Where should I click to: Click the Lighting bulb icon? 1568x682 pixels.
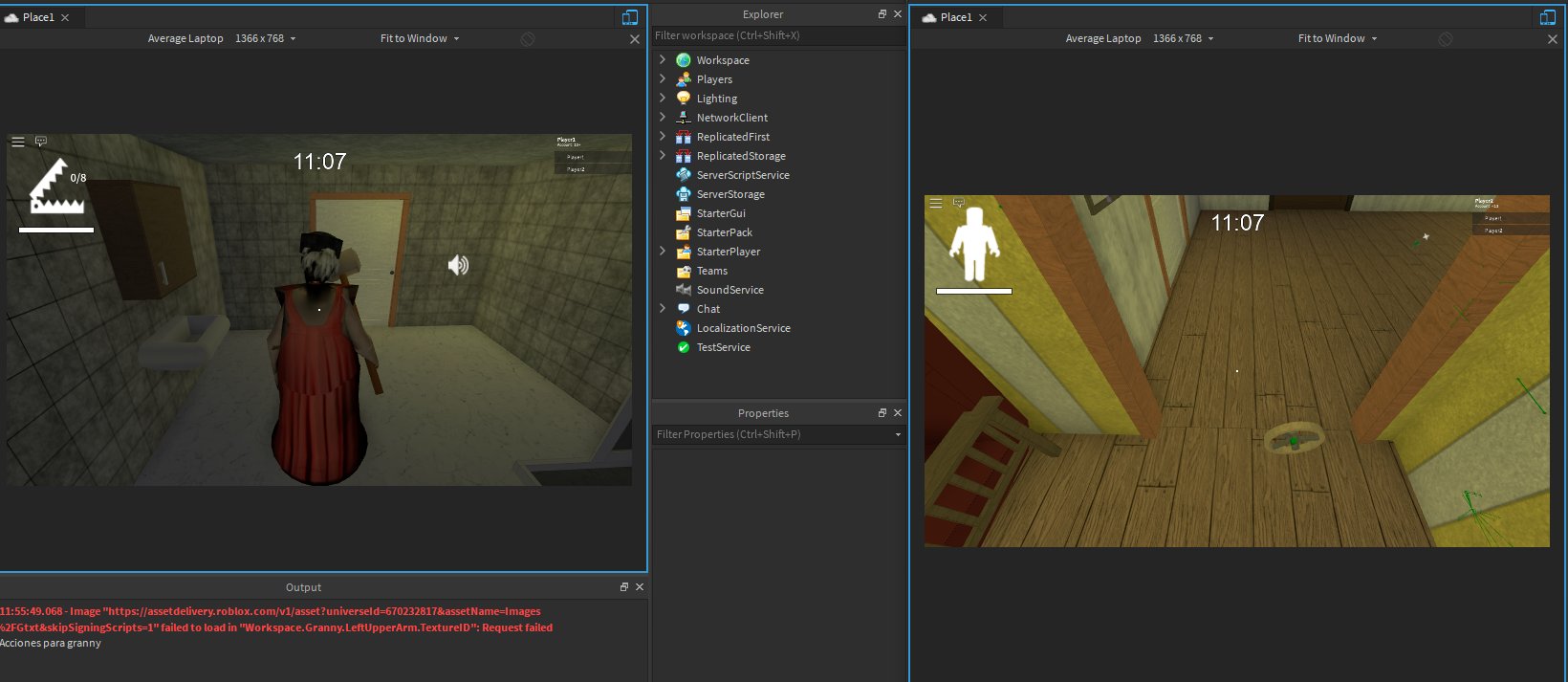(x=684, y=99)
